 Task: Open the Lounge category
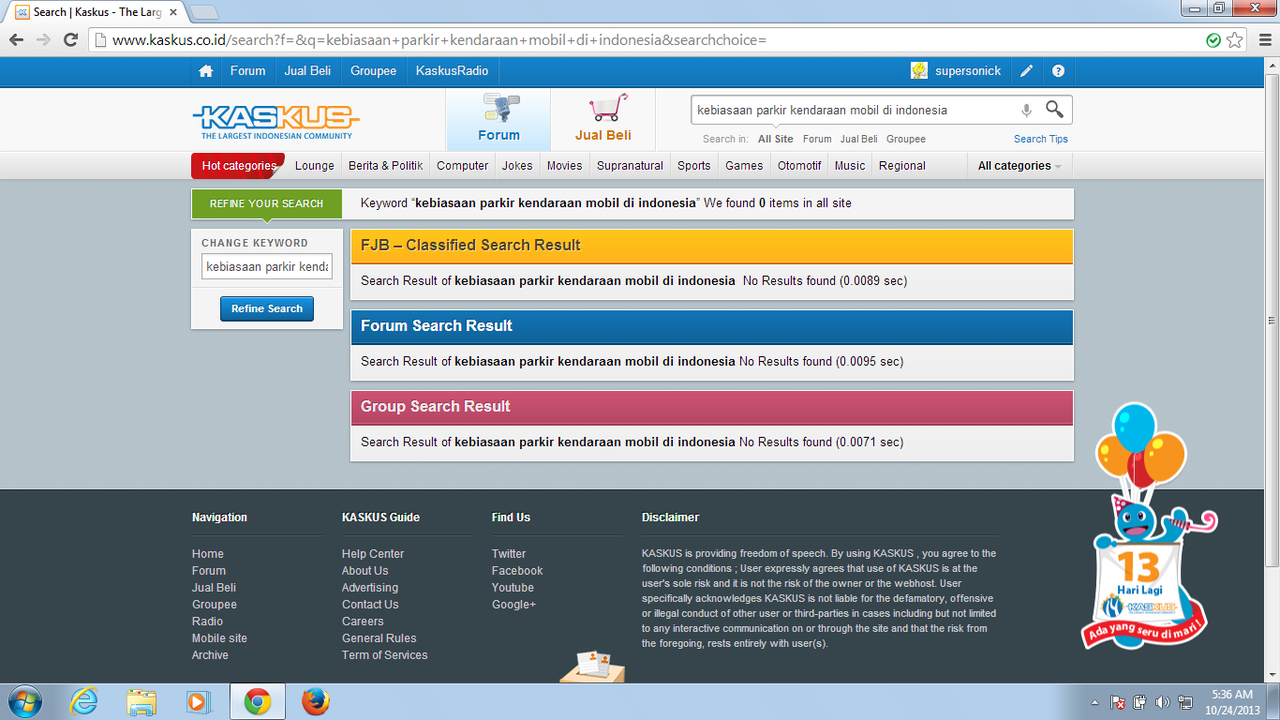(315, 166)
